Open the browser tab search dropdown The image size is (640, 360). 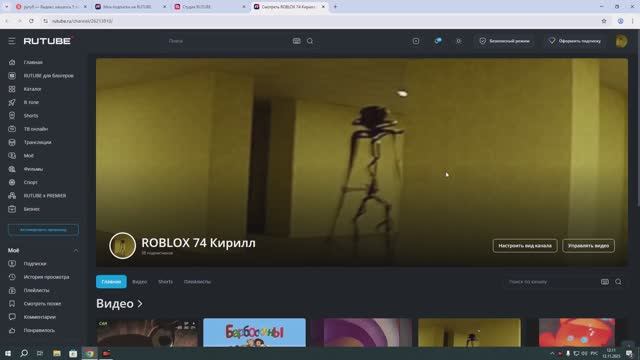(x=6, y=7)
